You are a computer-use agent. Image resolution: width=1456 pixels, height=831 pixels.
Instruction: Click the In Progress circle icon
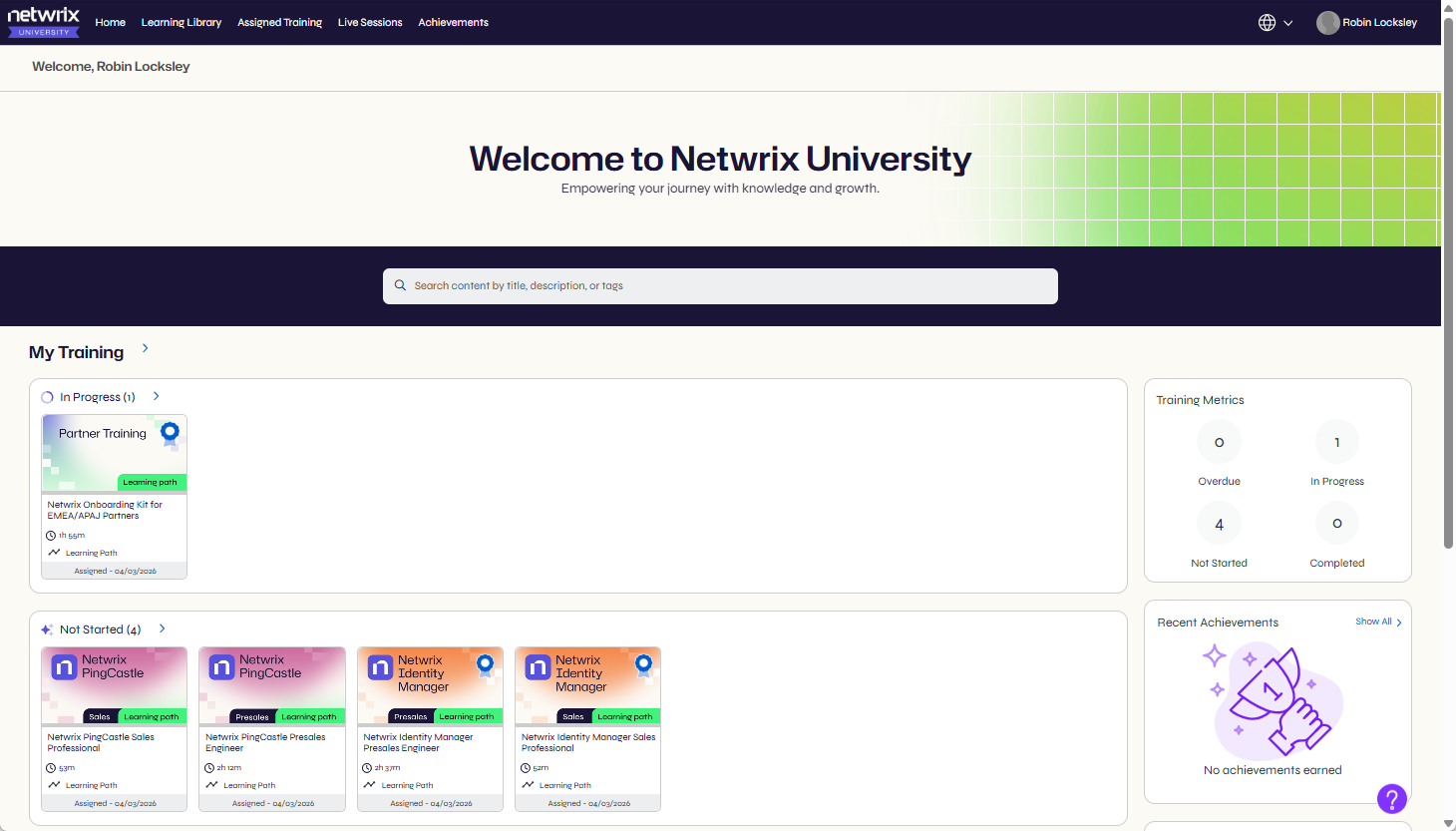pyautogui.click(x=47, y=397)
